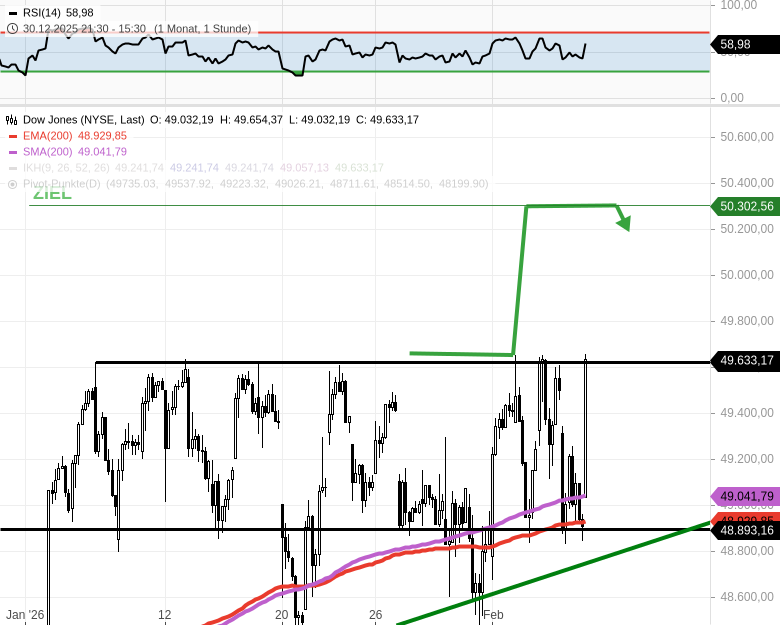Click the purple SMA(200) color swatch

point(12,152)
